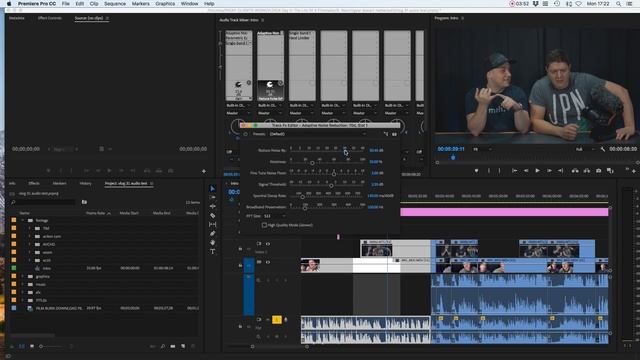Enable High Quality Mode checkbox

tap(264, 225)
